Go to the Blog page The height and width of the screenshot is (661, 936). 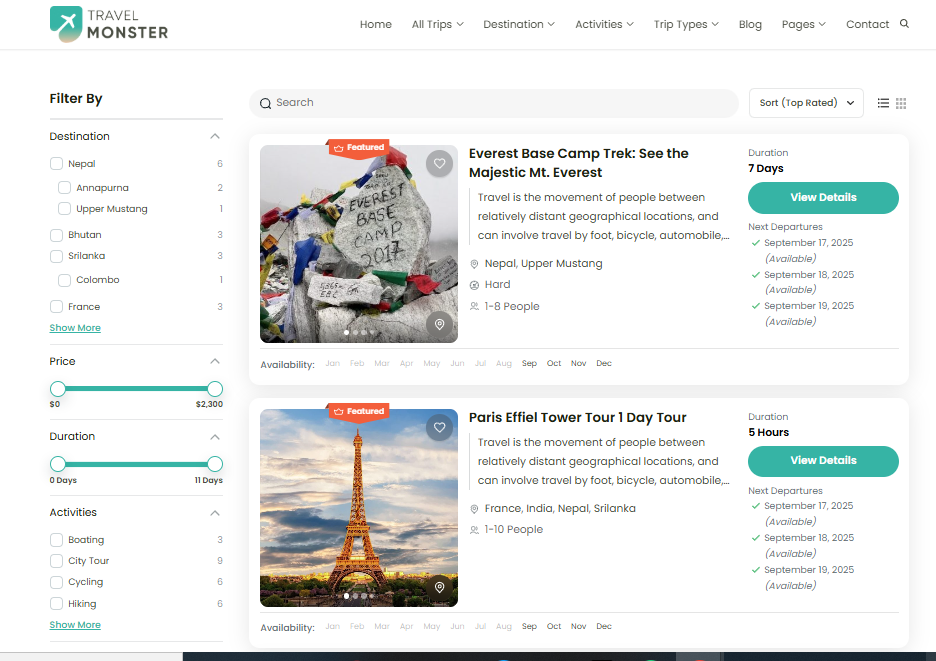pos(750,24)
